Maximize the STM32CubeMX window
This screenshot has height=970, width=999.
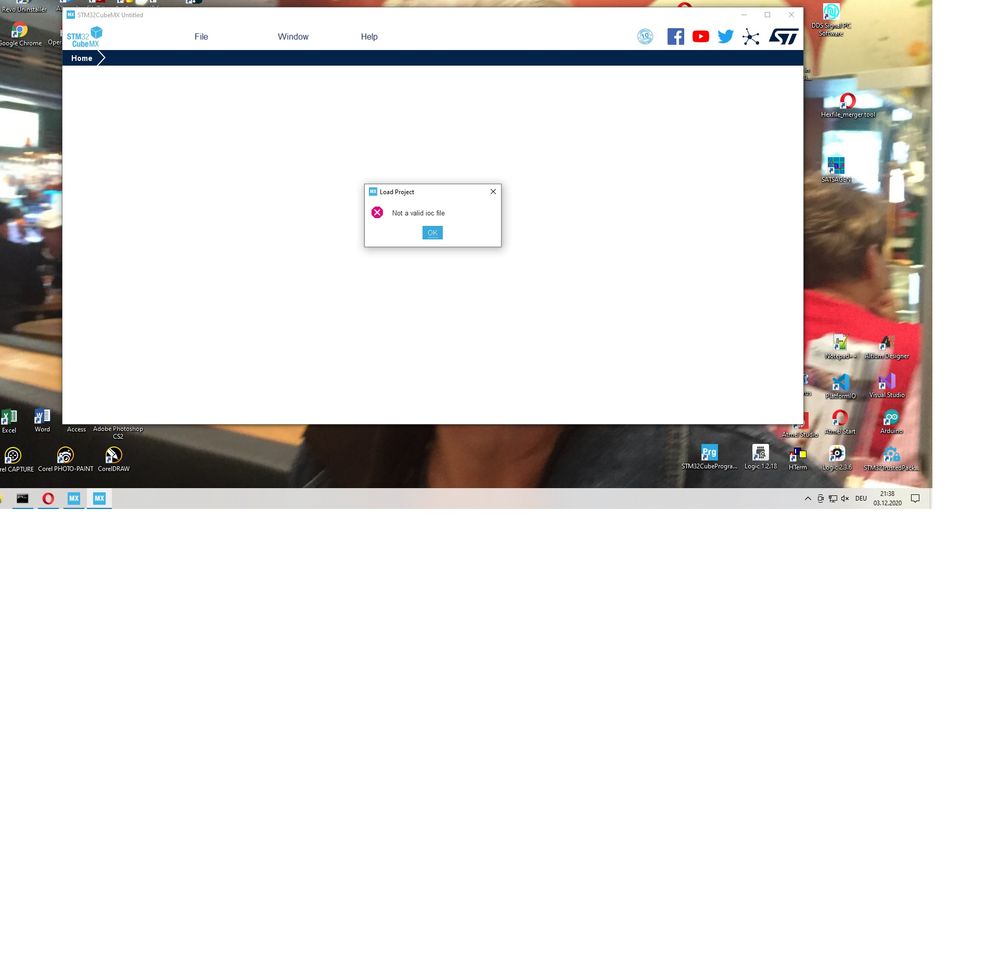pos(767,15)
